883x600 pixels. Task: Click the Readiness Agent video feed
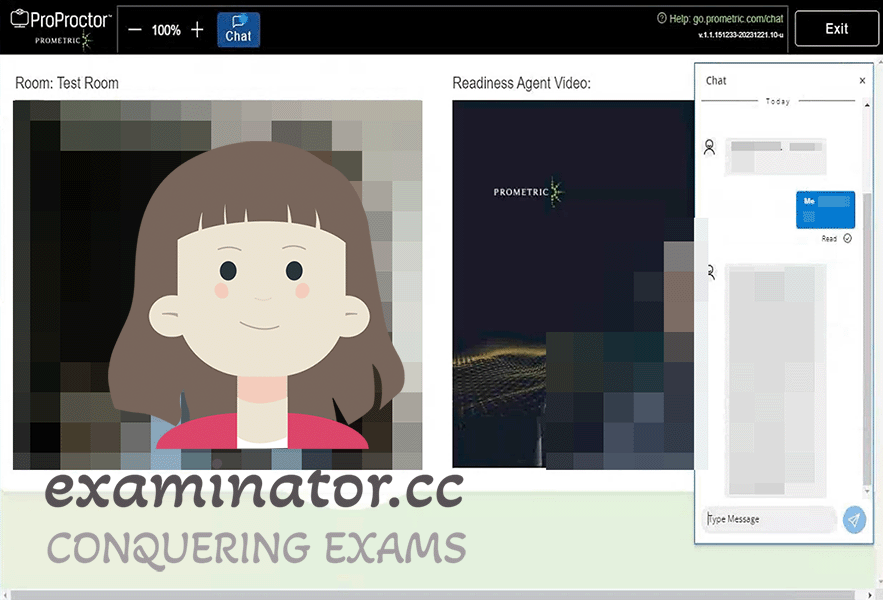pos(573,285)
